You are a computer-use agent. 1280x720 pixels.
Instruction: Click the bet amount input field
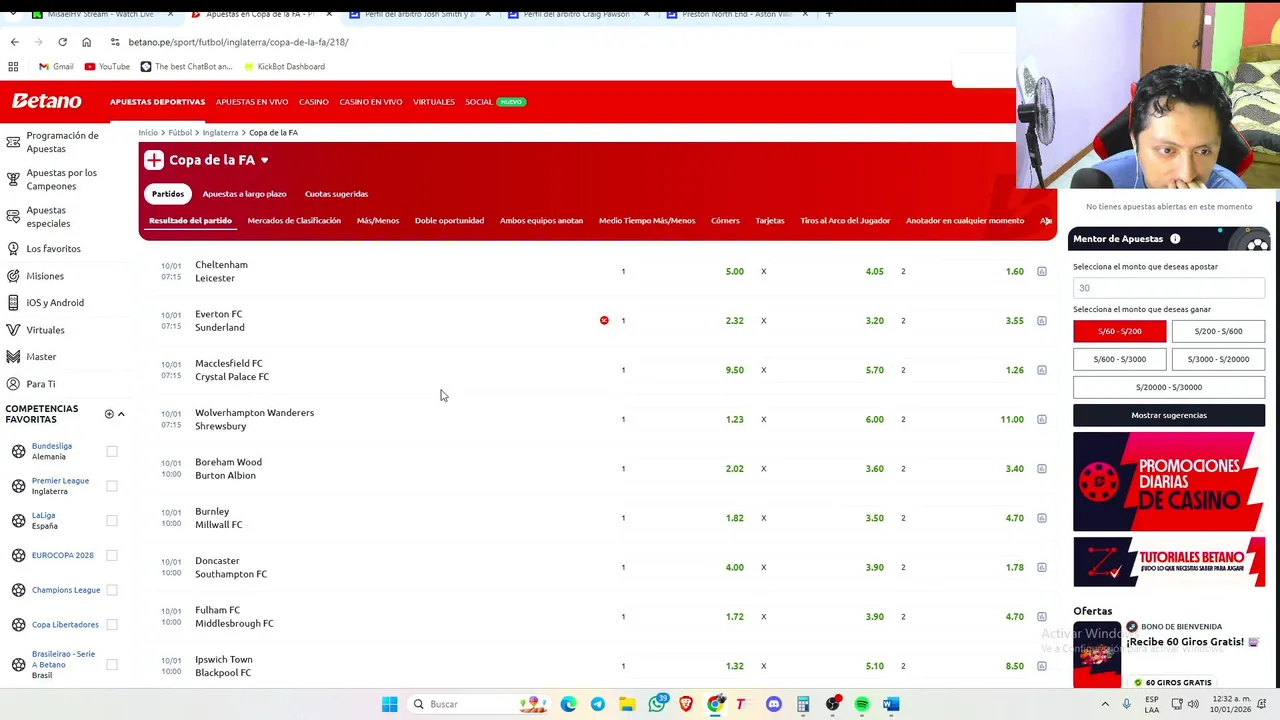coord(1169,288)
